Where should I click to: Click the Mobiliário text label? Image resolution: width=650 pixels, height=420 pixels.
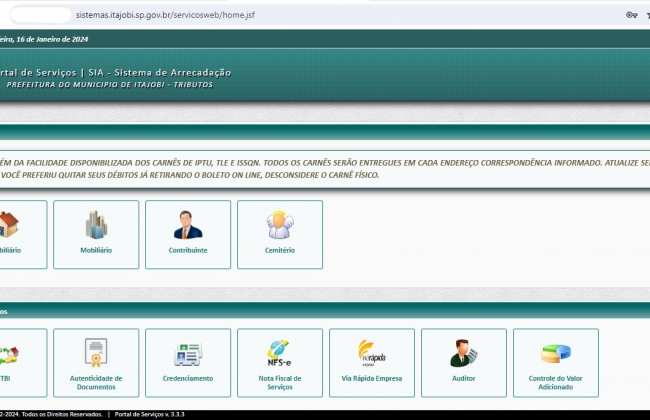point(96,250)
